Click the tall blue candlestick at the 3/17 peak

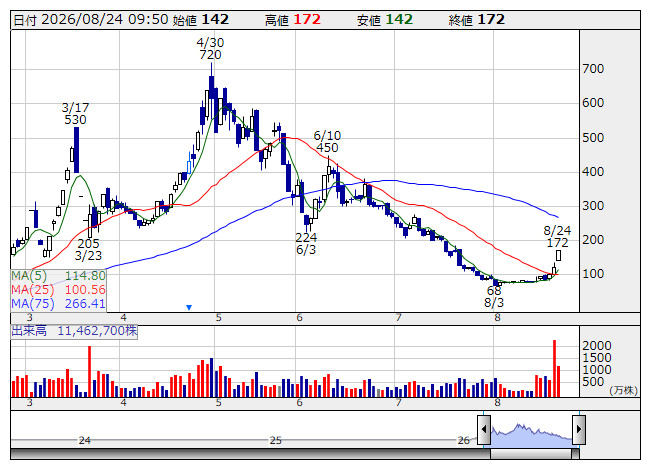[77, 150]
